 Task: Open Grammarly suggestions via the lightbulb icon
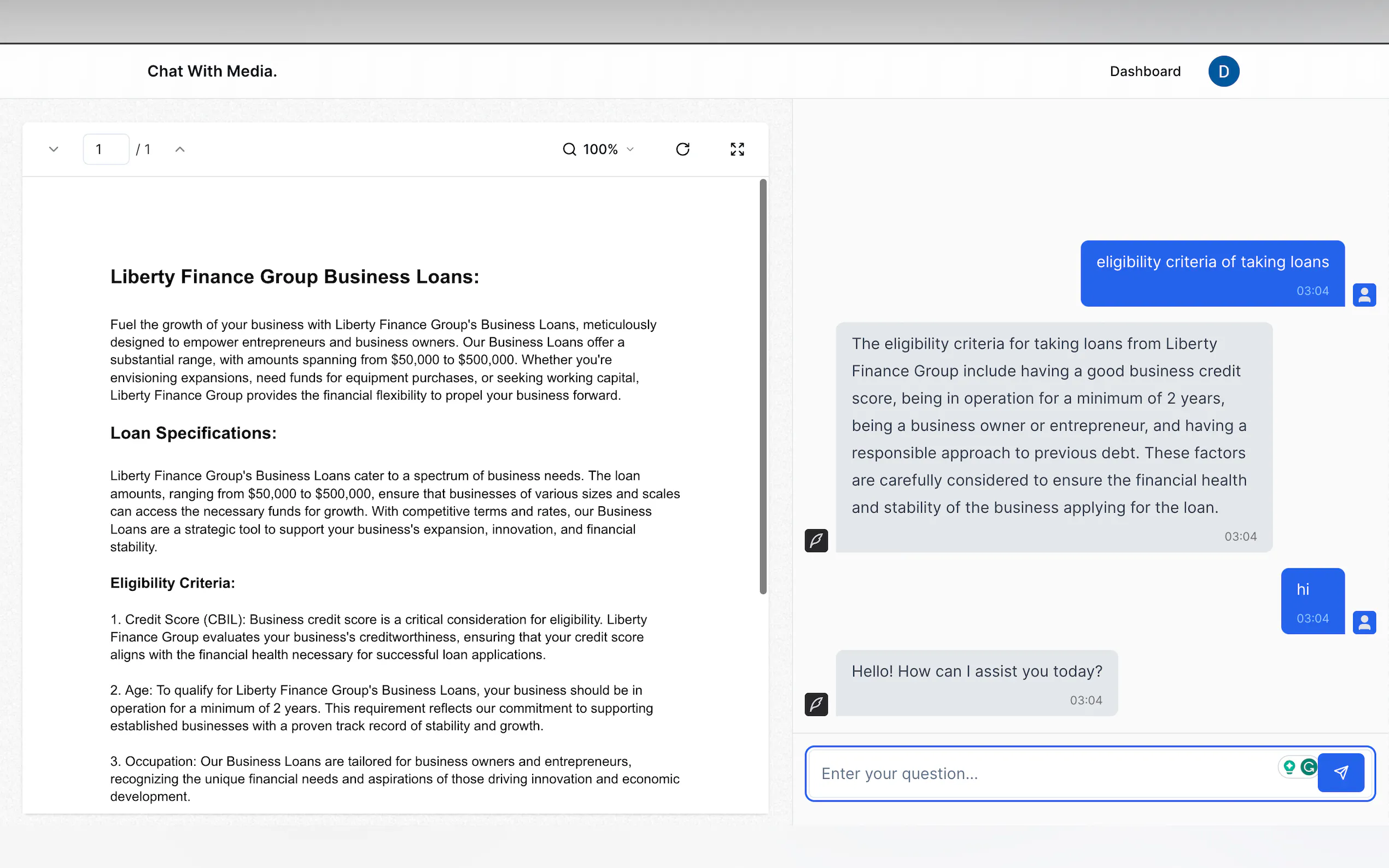[1288, 766]
